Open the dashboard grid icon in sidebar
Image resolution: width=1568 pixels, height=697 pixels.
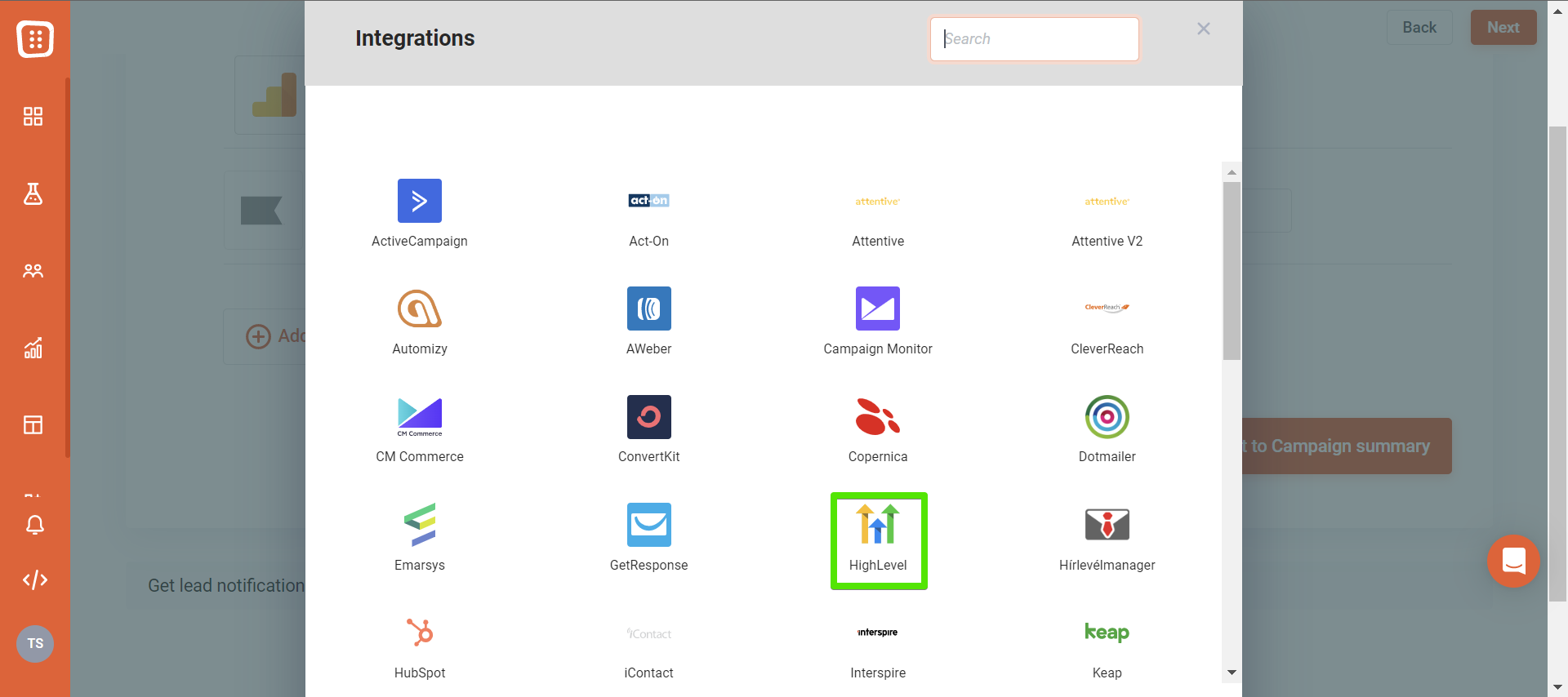pos(33,117)
